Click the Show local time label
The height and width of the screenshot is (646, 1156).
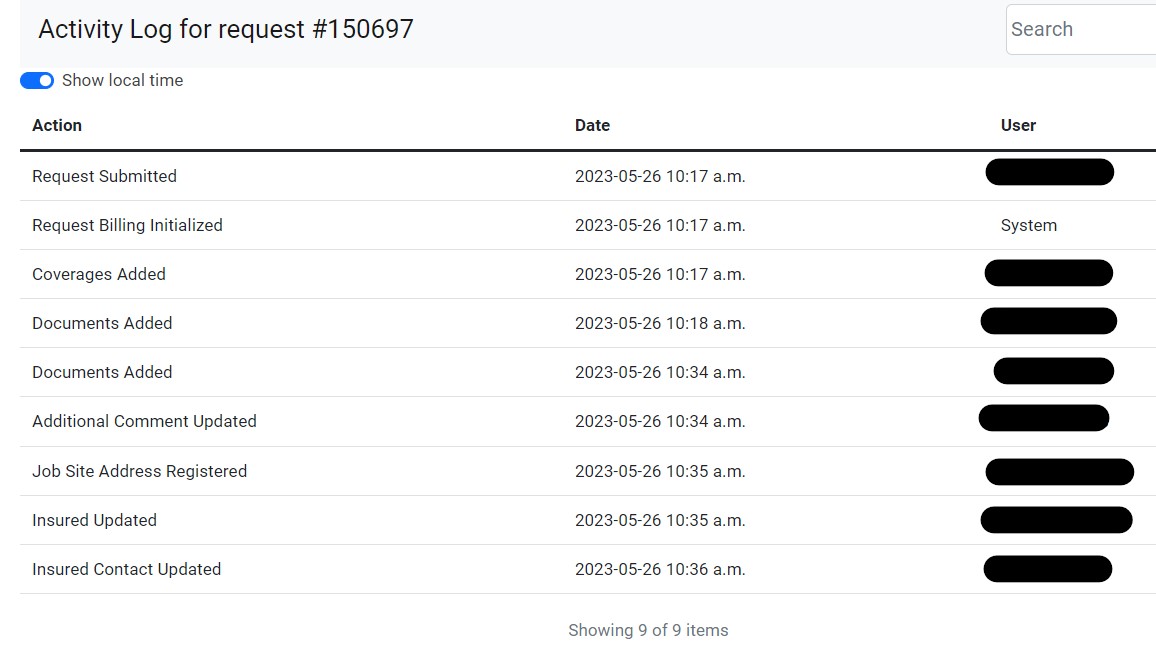122,80
